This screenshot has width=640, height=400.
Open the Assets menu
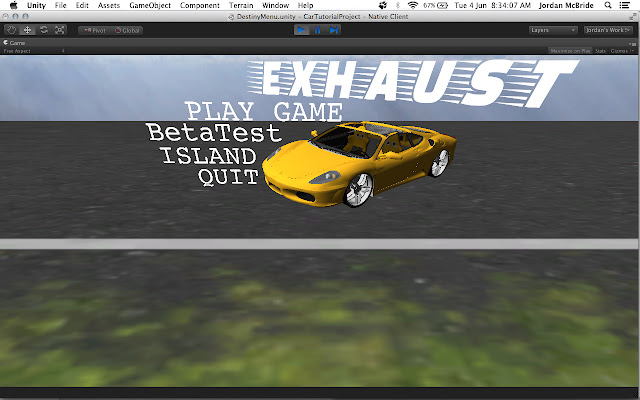click(x=109, y=5)
